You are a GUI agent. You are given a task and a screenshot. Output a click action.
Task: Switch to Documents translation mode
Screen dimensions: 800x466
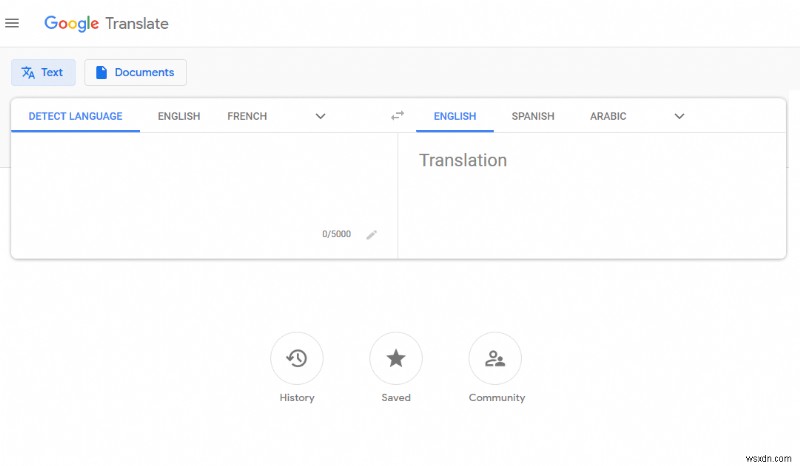(135, 72)
